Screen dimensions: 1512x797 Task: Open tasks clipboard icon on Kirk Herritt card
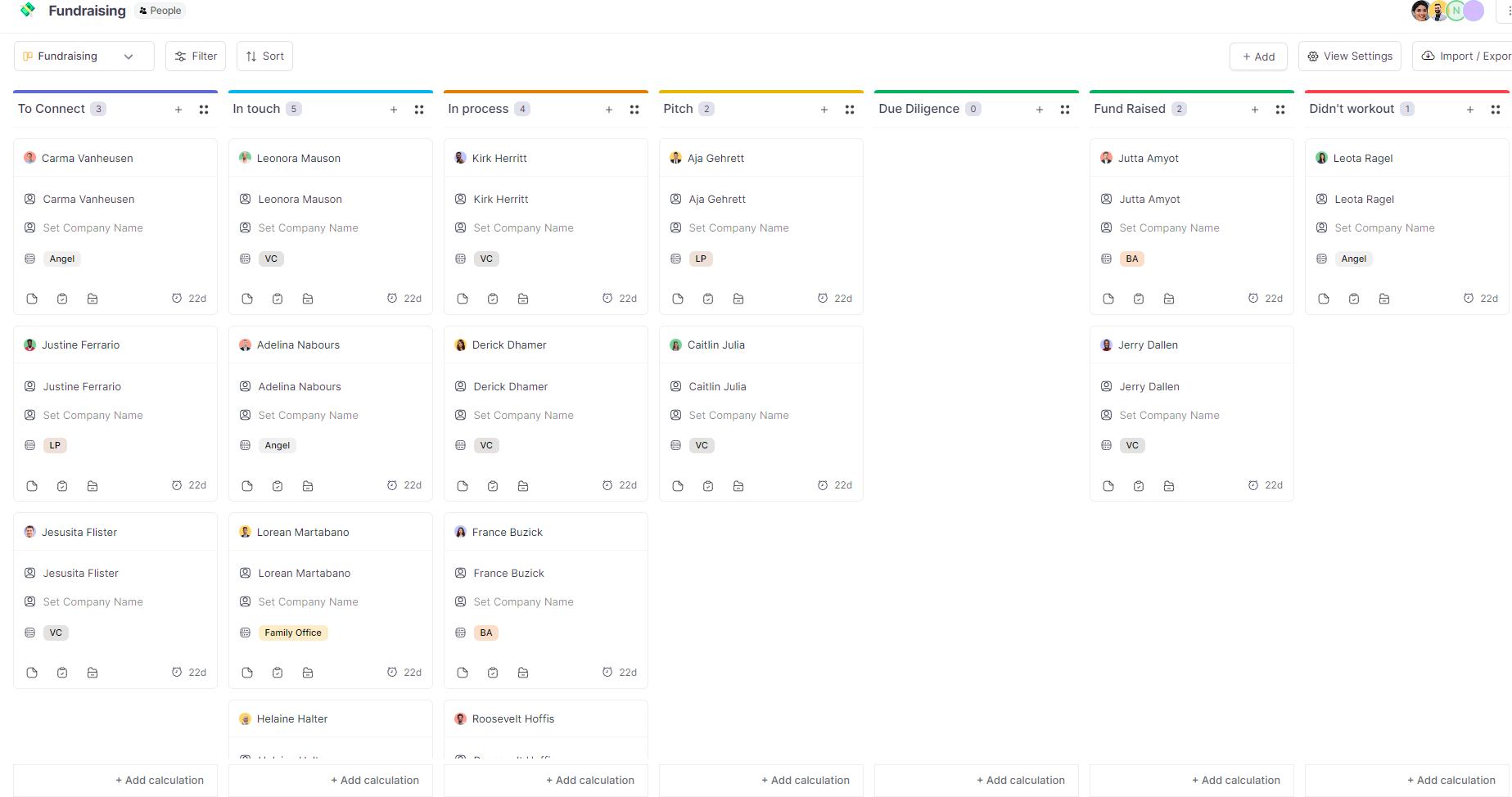coord(493,299)
